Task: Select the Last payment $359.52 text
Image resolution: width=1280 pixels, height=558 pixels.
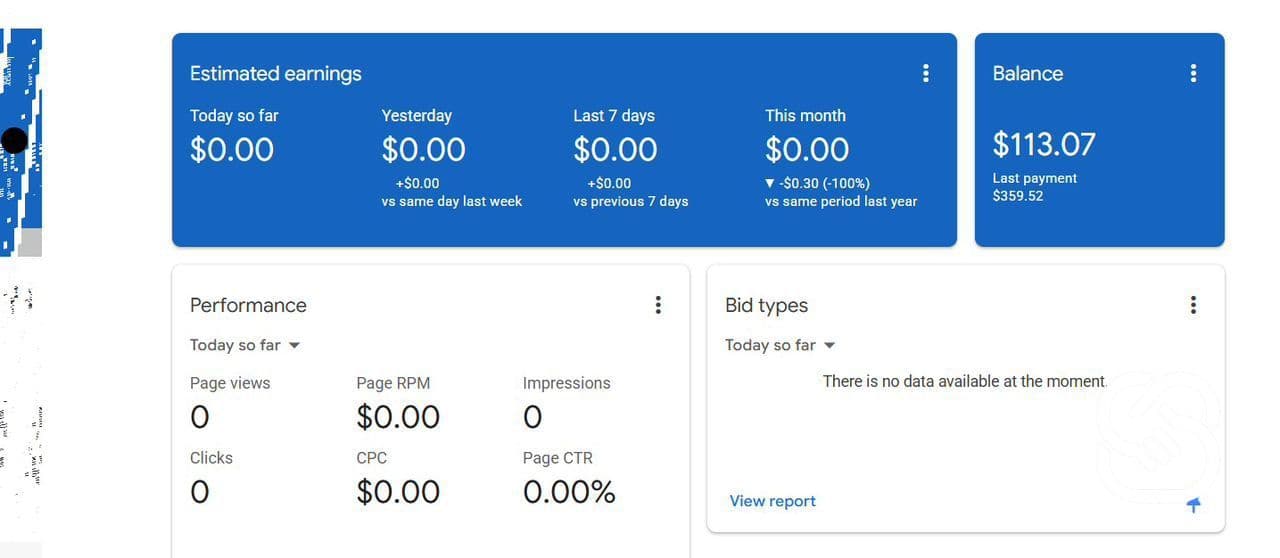Action: (1034, 187)
